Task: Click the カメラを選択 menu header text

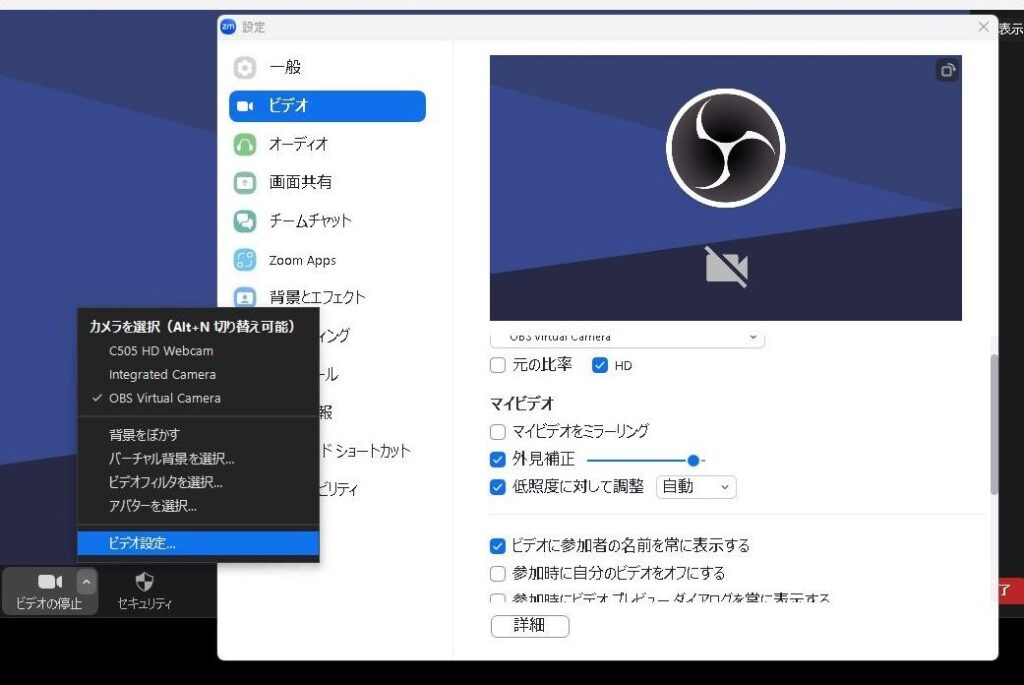Action: click(192, 327)
